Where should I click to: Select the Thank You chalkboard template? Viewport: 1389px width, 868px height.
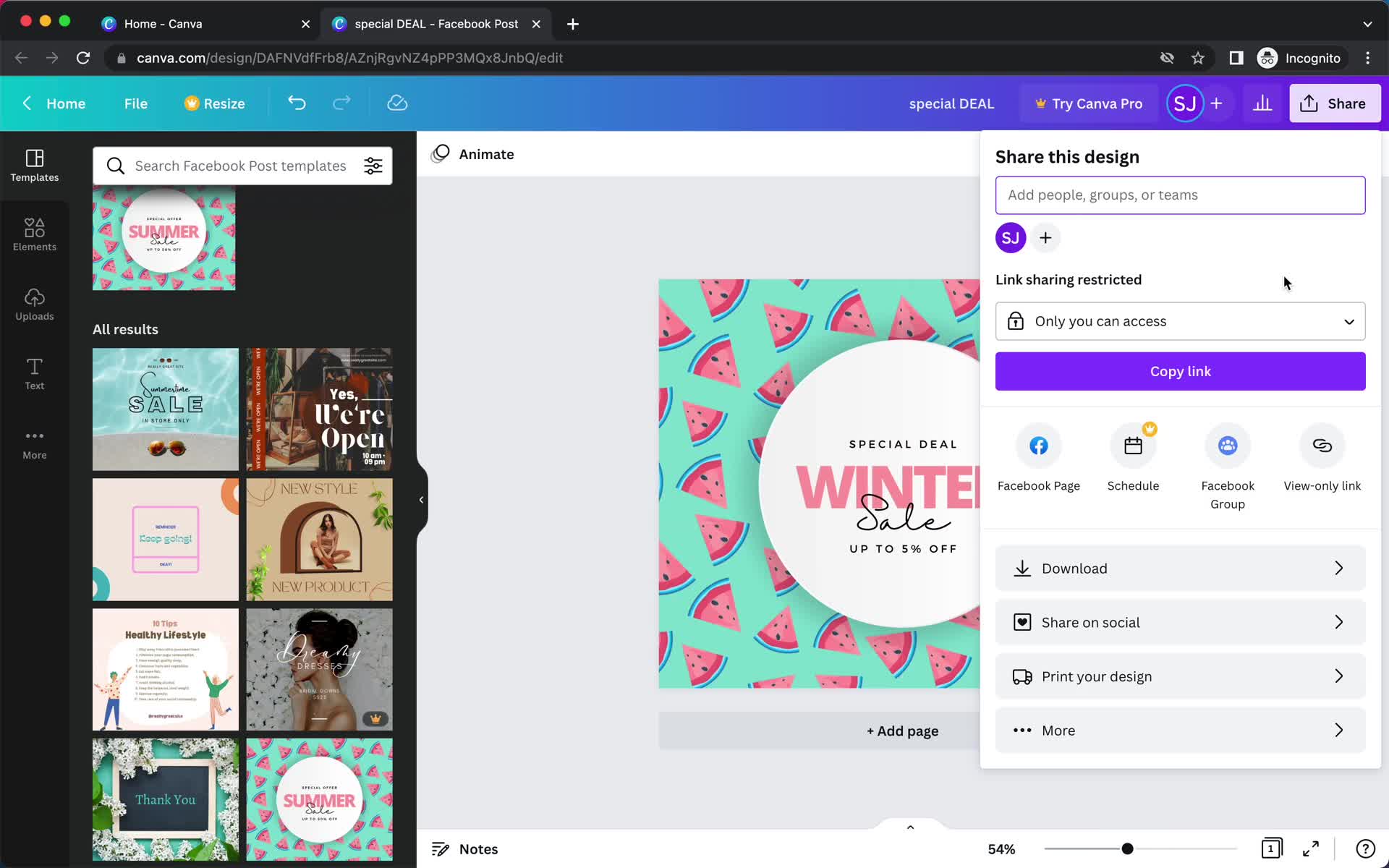tap(165, 799)
